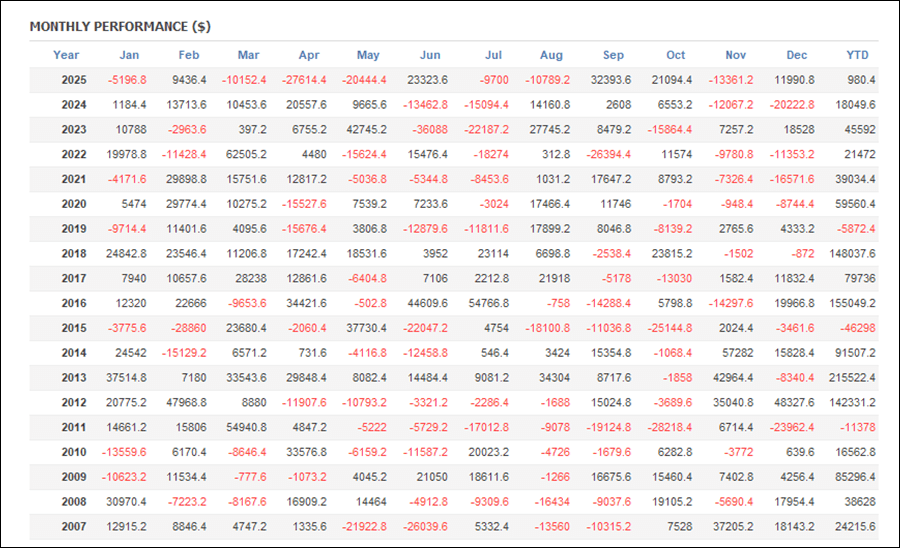Screen dimensions: 900x548
Task: Click the Monthly Performance ($) heading
Action: tap(120, 26)
